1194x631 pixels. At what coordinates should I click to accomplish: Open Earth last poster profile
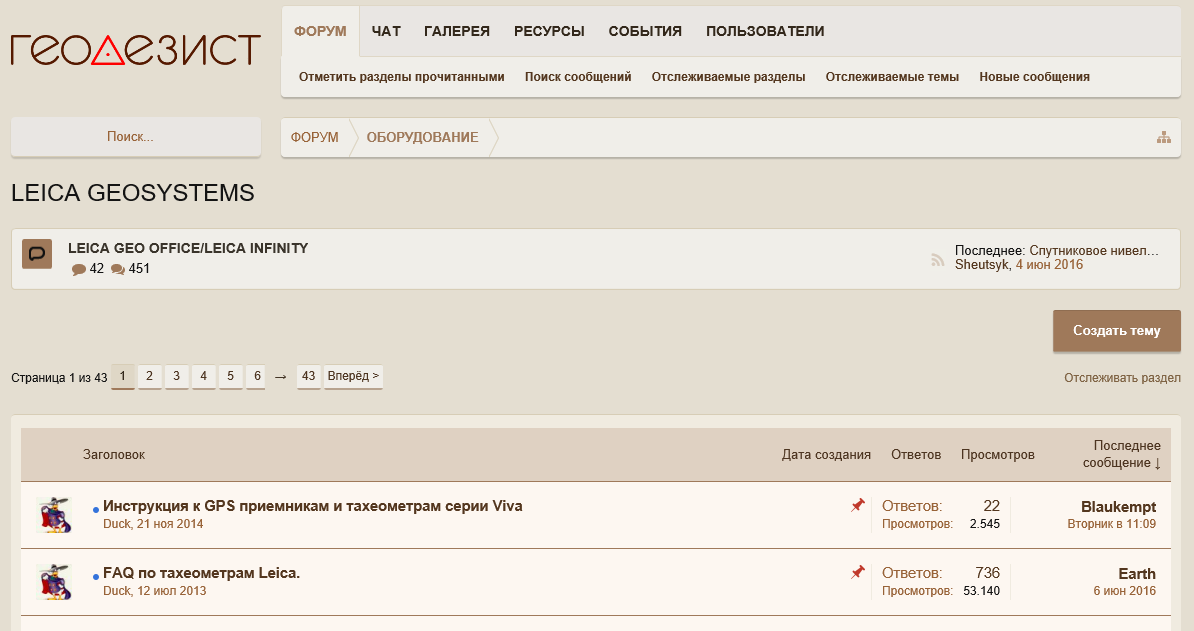1137,574
